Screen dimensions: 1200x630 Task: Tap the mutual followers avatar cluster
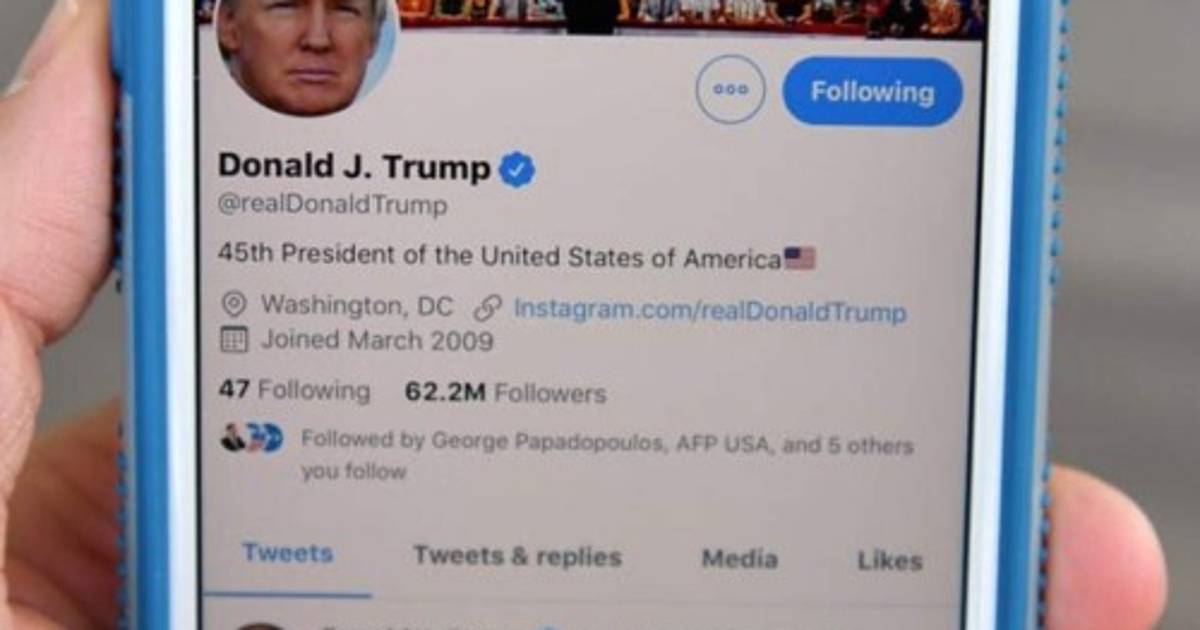coord(252,438)
